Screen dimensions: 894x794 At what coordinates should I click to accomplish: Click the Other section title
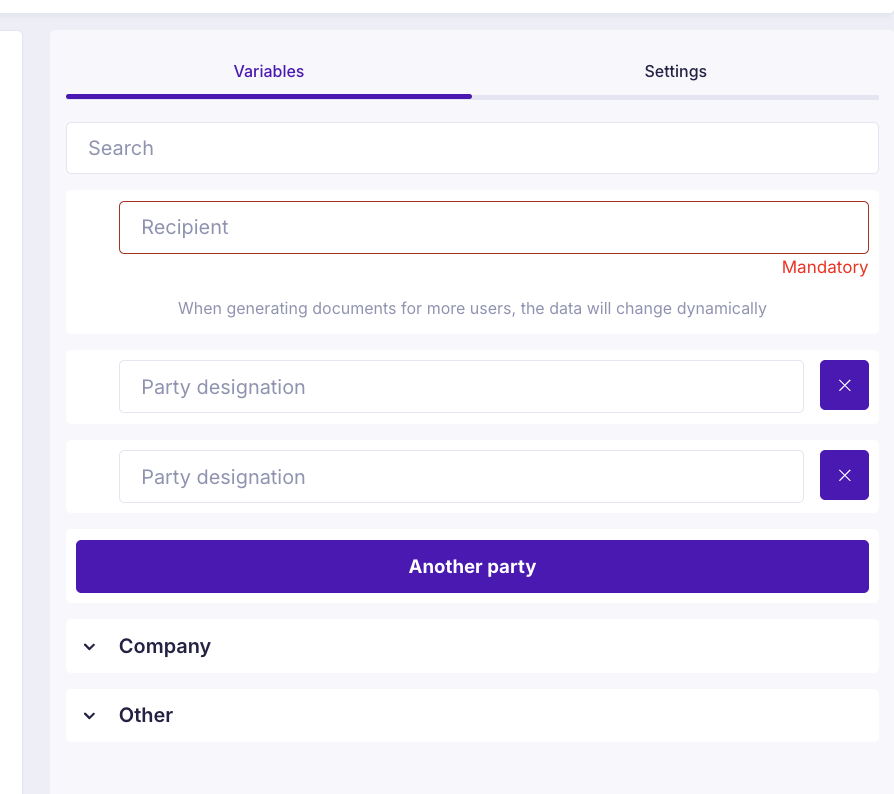(x=146, y=716)
